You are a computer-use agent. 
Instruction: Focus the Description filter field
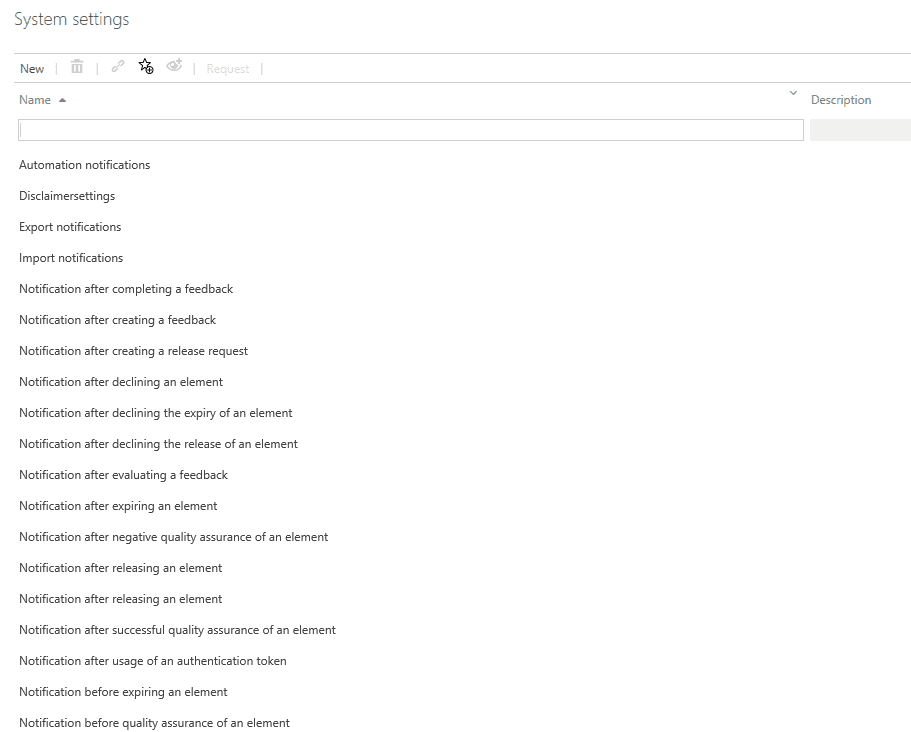[860, 130]
